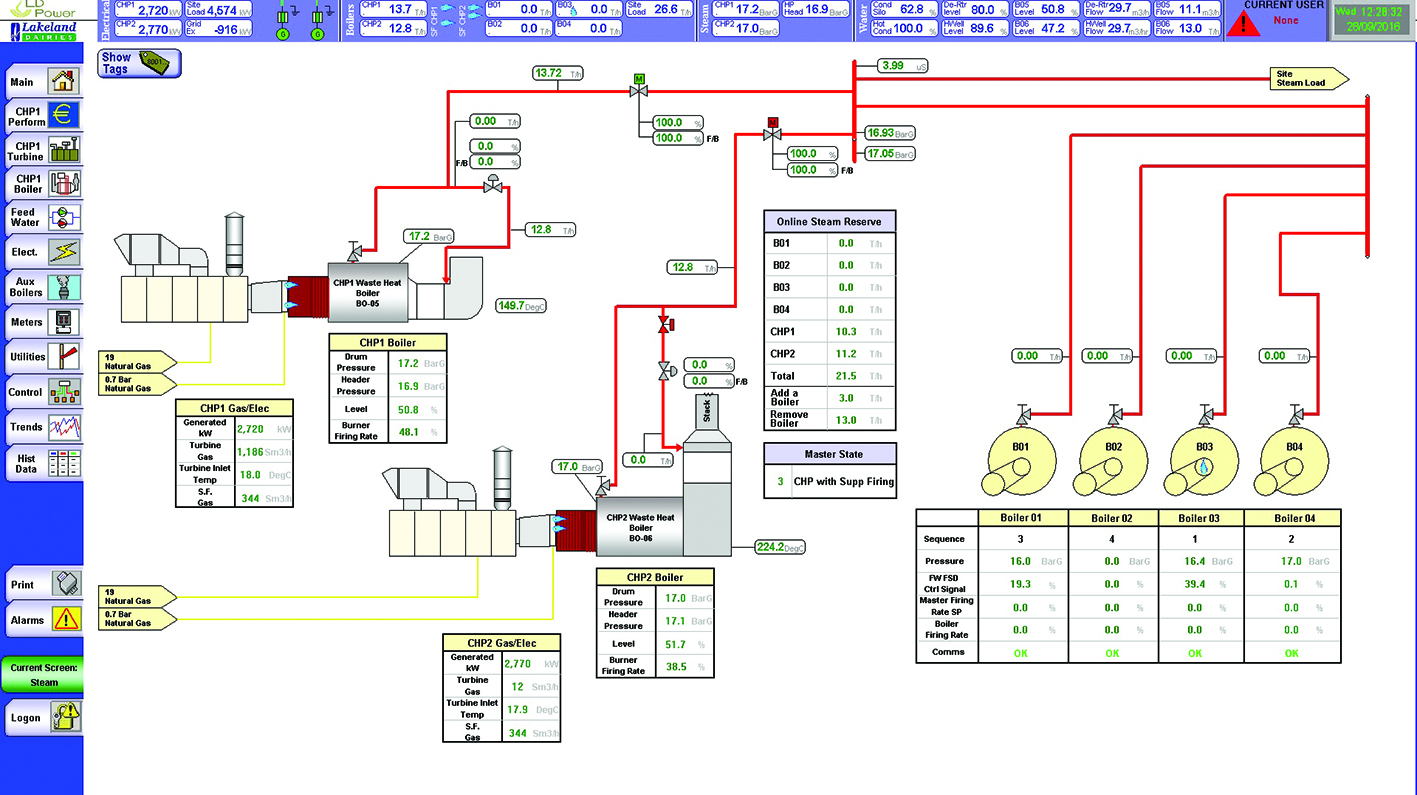Click CHP2 Generated kW 2,770 value
Viewport: 1417px width, 795px height.
(518, 663)
